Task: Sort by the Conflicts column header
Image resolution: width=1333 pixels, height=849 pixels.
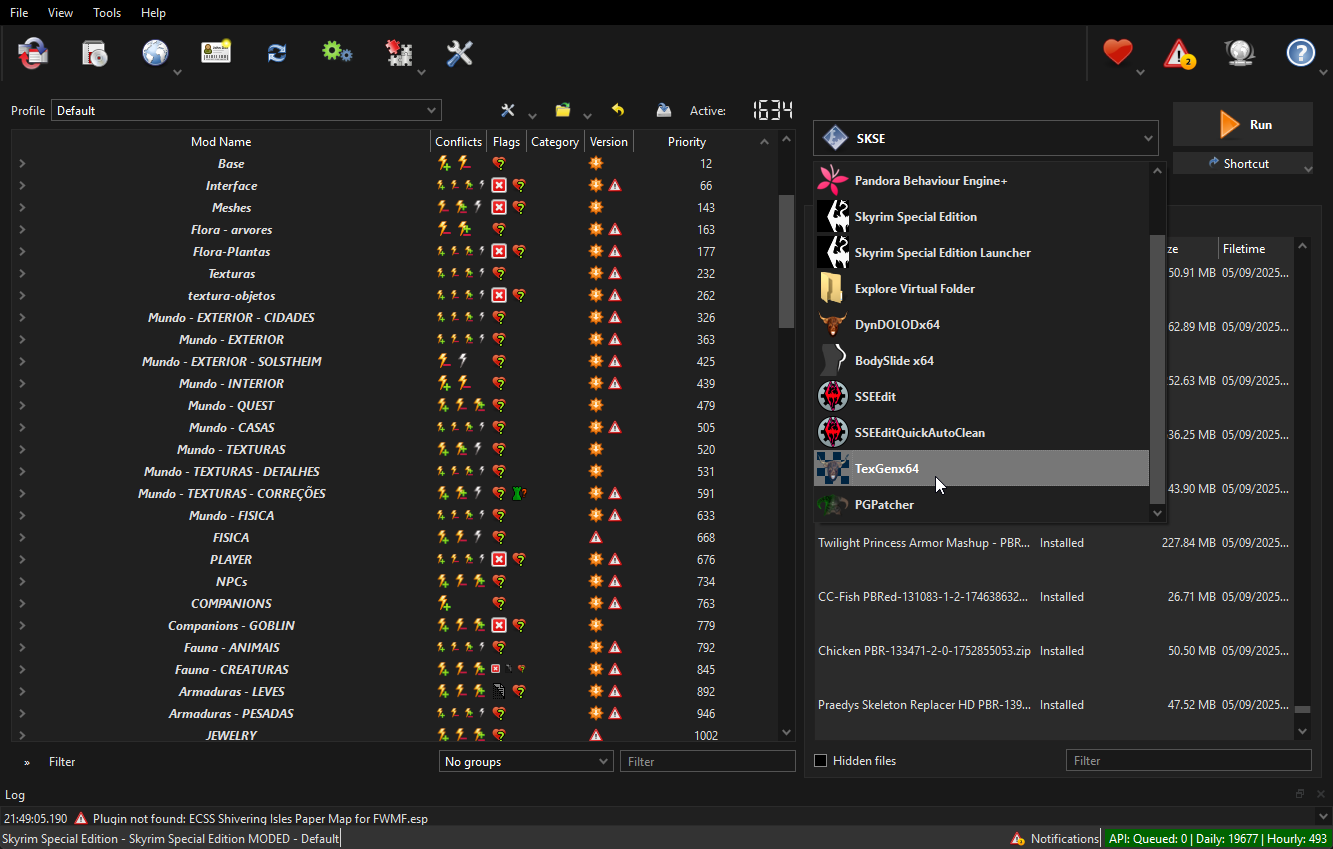Action: coord(459,142)
